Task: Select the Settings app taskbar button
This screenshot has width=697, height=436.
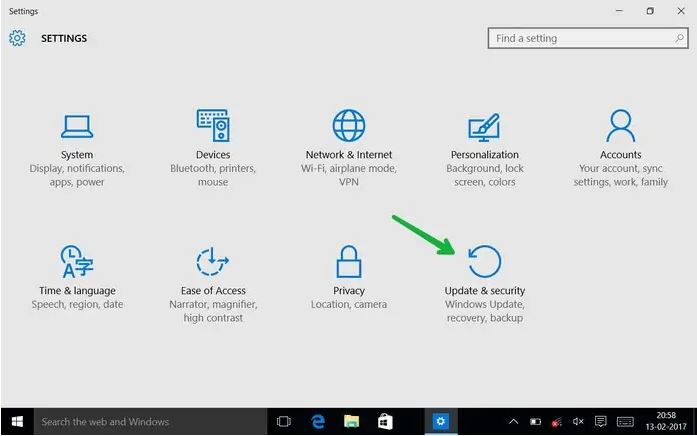Action: (x=441, y=421)
